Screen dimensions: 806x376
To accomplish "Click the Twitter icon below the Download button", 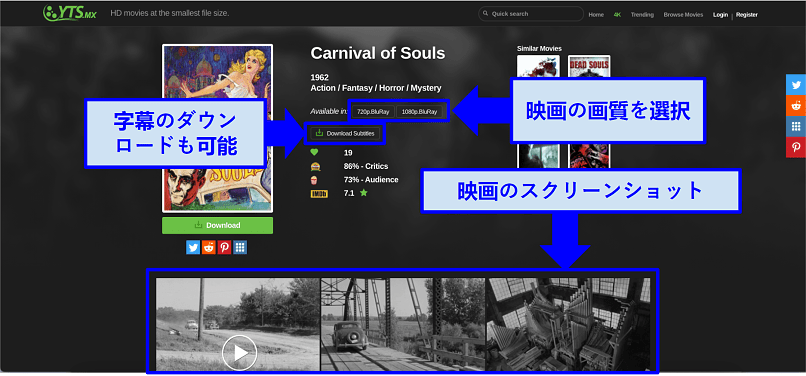I will [x=193, y=247].
